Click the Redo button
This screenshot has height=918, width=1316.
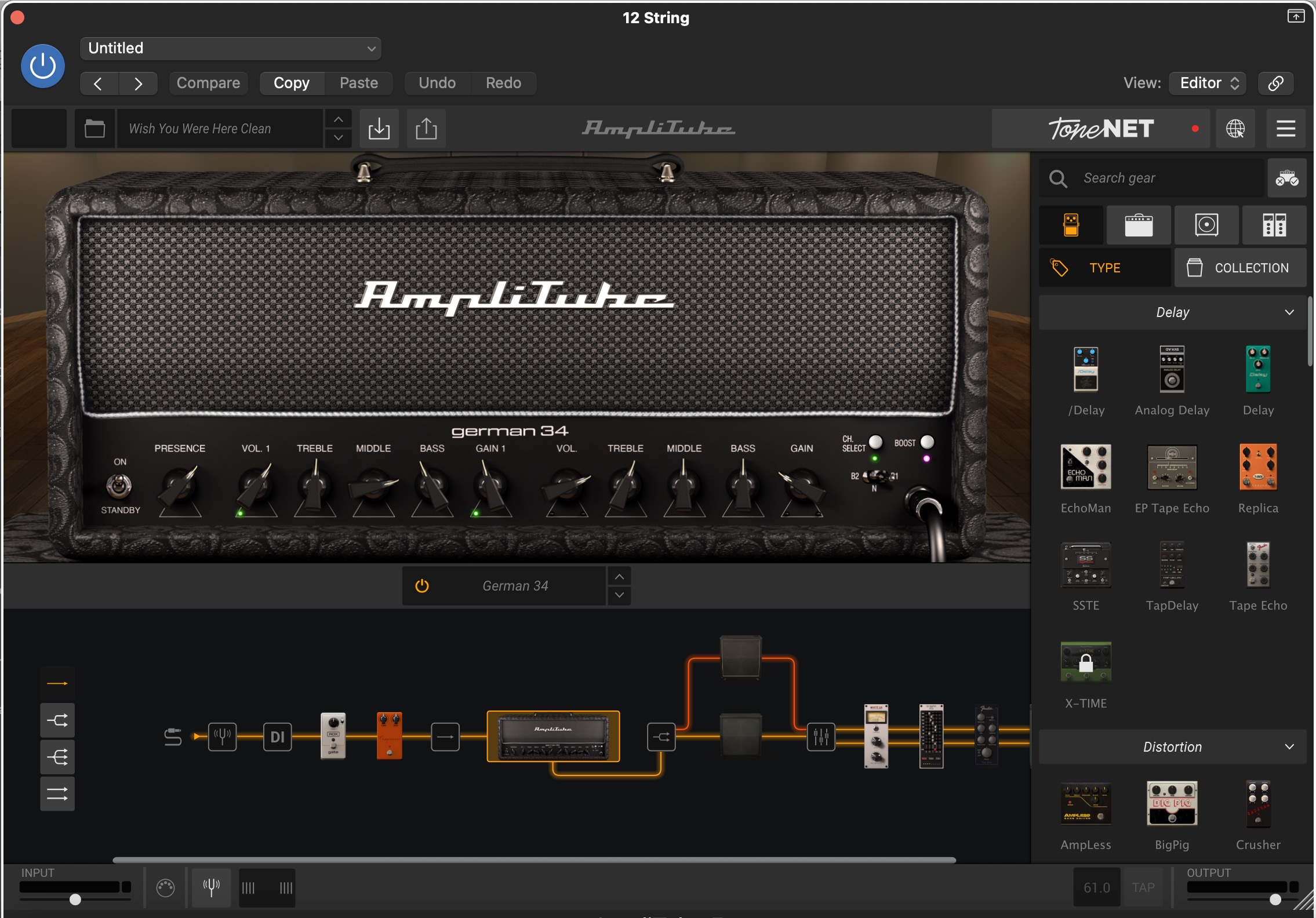click(503, 83)
